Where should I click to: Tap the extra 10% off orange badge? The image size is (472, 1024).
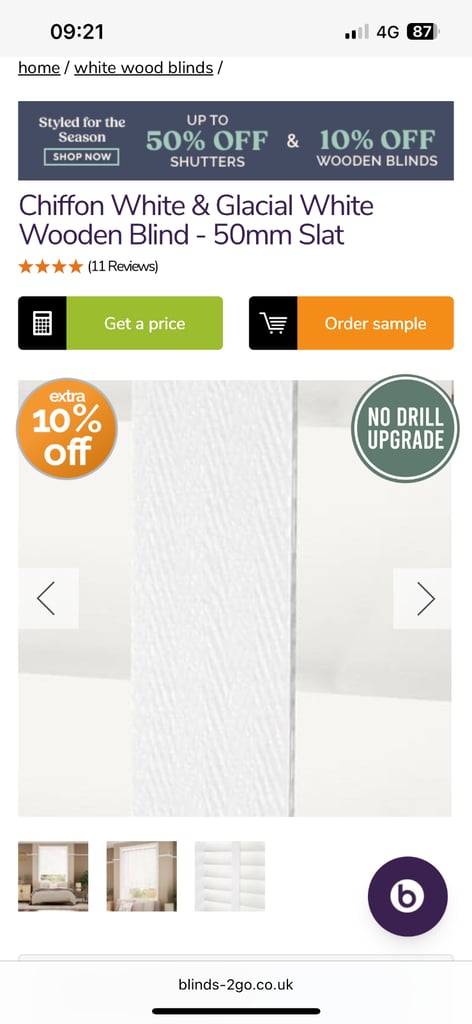(x=67, y=429)
